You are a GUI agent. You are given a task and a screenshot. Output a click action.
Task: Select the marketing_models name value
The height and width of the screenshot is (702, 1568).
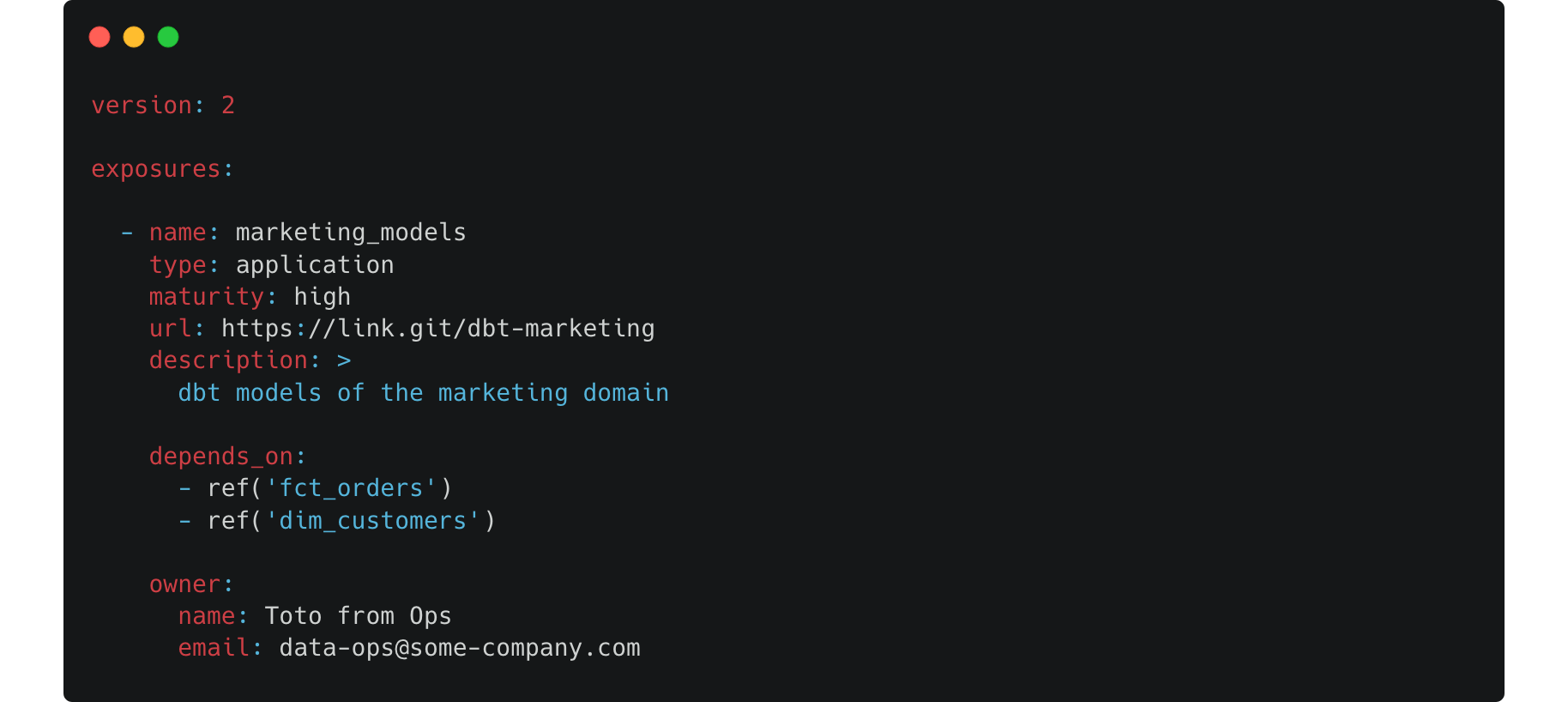pos(351,233)
